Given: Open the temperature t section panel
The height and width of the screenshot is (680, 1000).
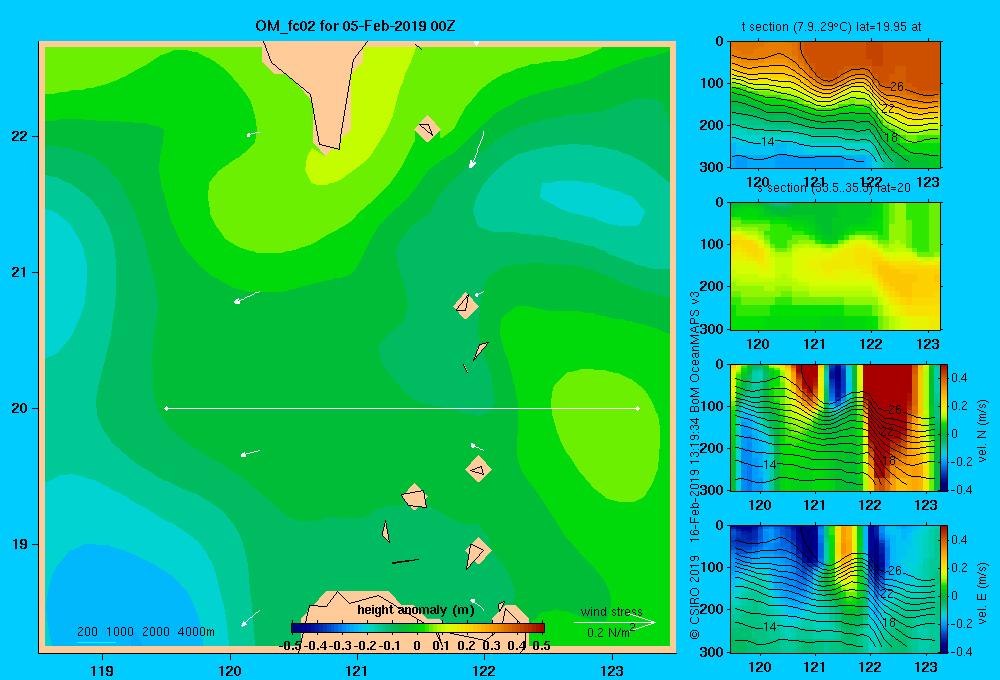Looking at the screenshot, I should point(835,104).
